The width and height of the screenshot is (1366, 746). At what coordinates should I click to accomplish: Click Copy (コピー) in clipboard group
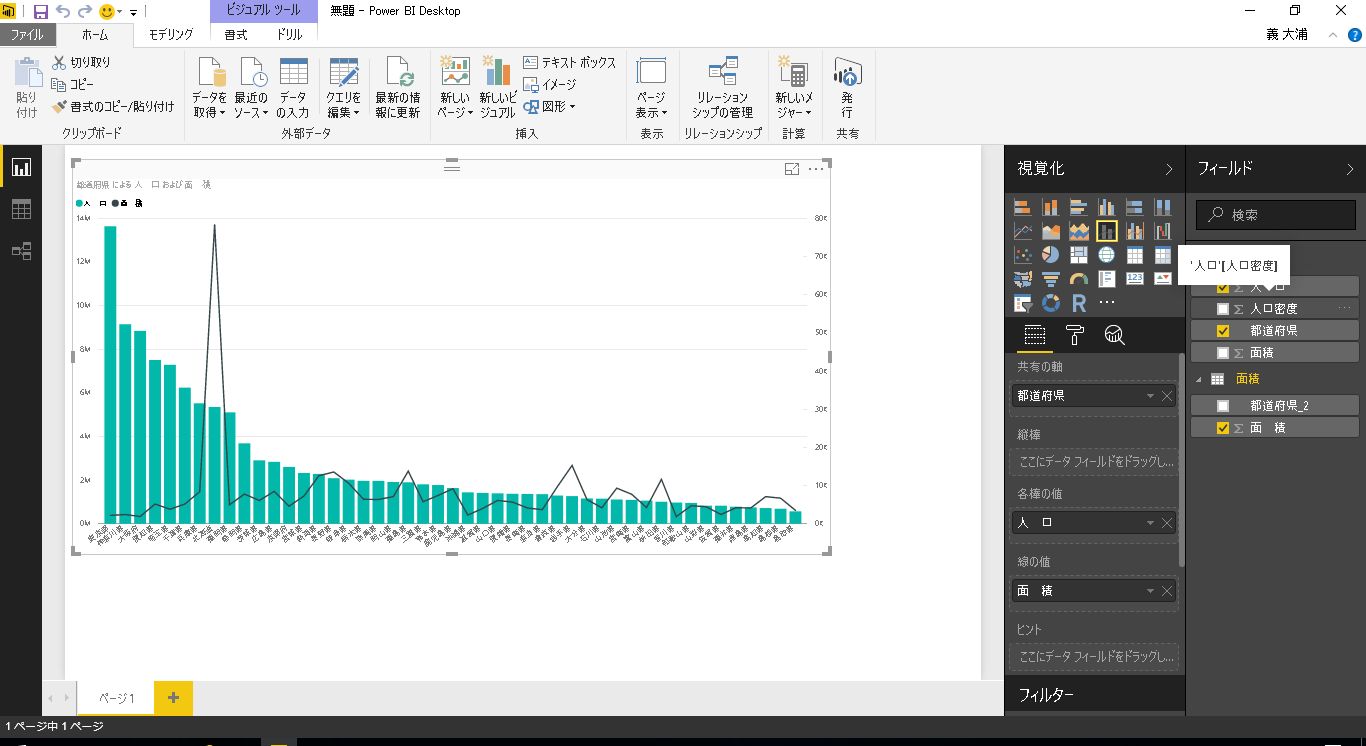(73, 85)
